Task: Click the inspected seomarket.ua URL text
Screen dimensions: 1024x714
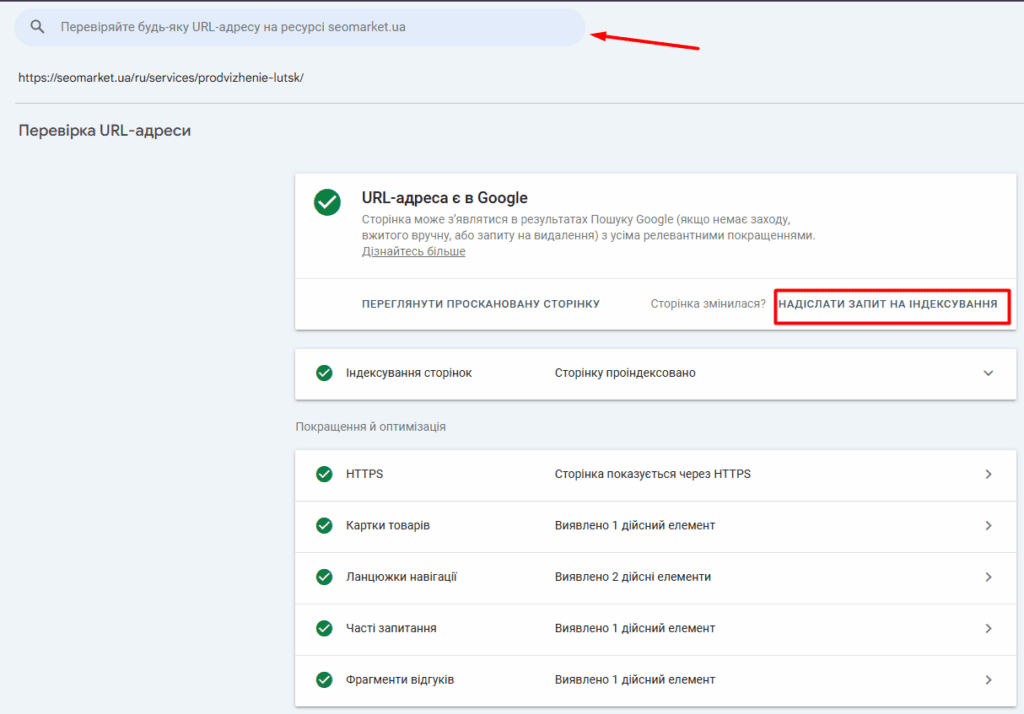Action: click(160, 77)
